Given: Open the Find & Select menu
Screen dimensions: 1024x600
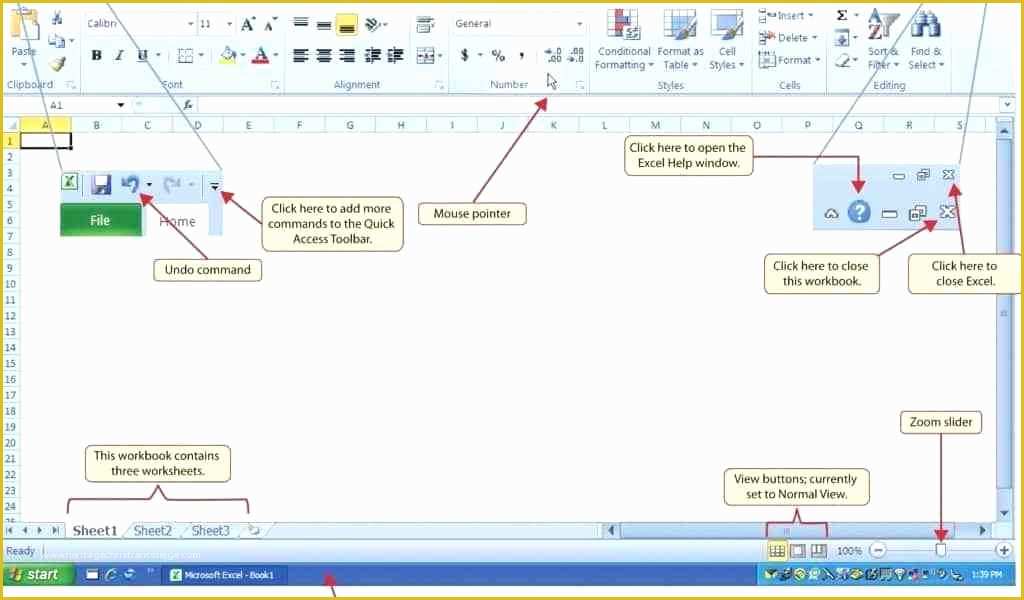Looking at the screenshot, I should click(x=926, y=39).
